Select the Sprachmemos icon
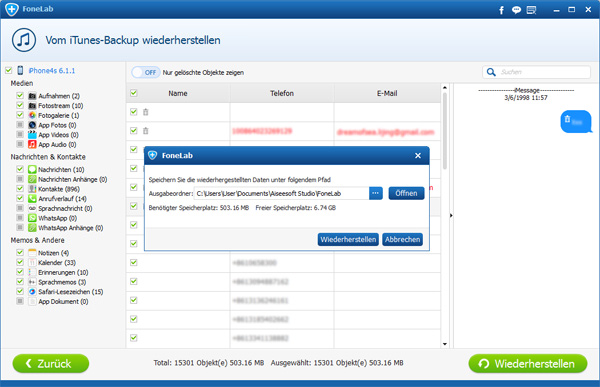The image size is (600, 387). tap(32, 282)
